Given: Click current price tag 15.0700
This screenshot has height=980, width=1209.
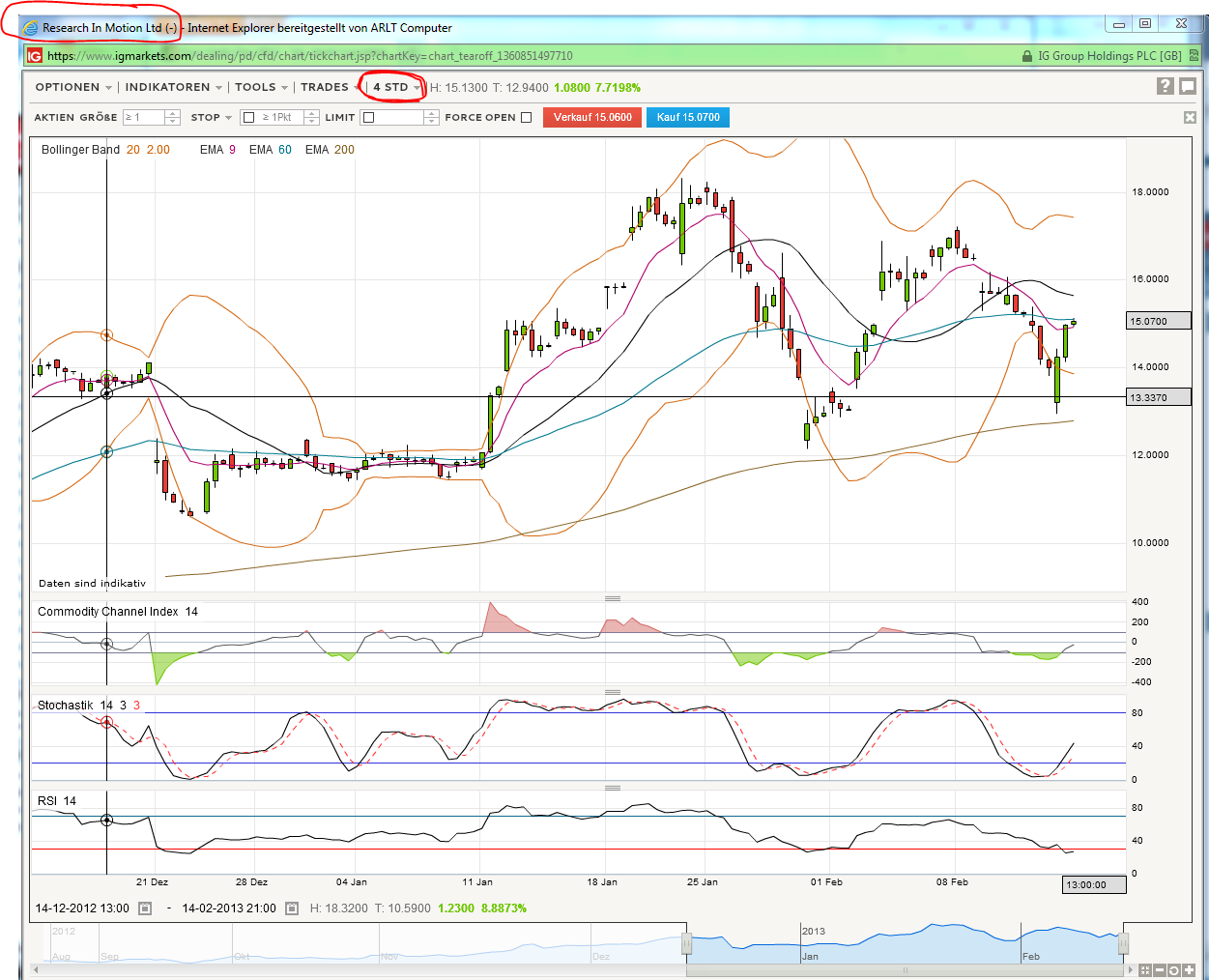Looking at the screenshot, I should point(1160,321).
